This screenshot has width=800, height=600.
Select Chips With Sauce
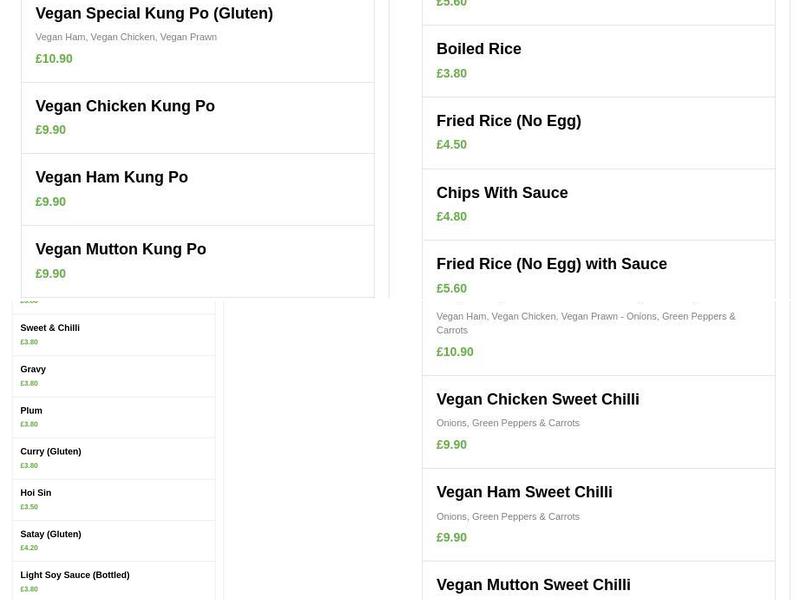click(x=501, y=192)
